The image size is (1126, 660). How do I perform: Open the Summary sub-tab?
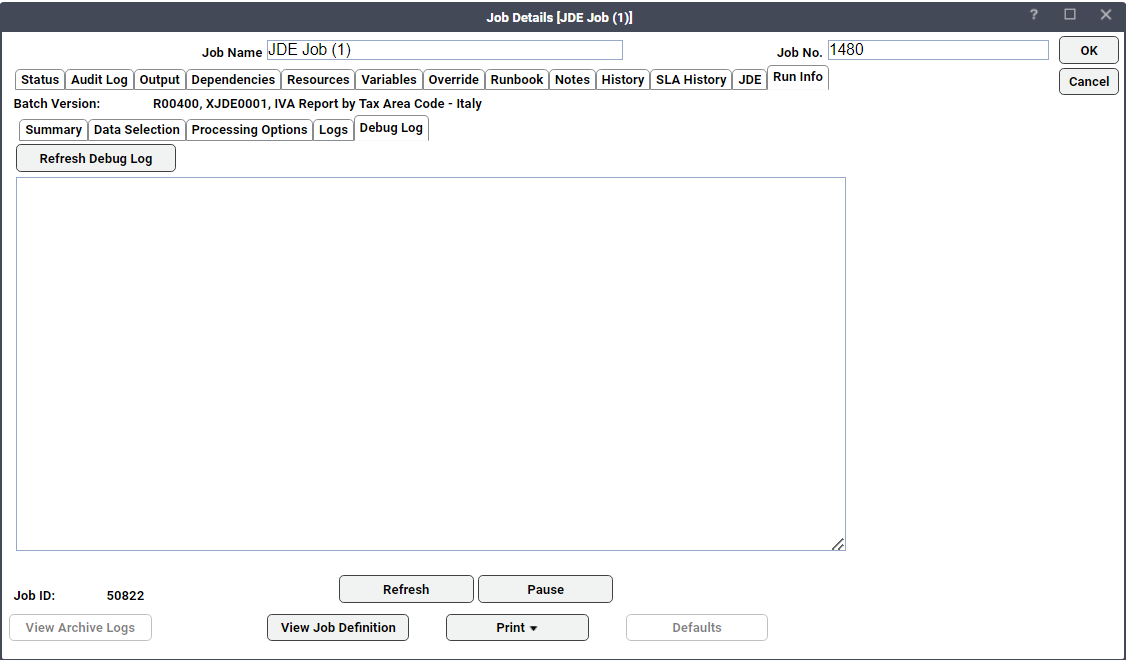pyautogui.click(x=53, y=130)
